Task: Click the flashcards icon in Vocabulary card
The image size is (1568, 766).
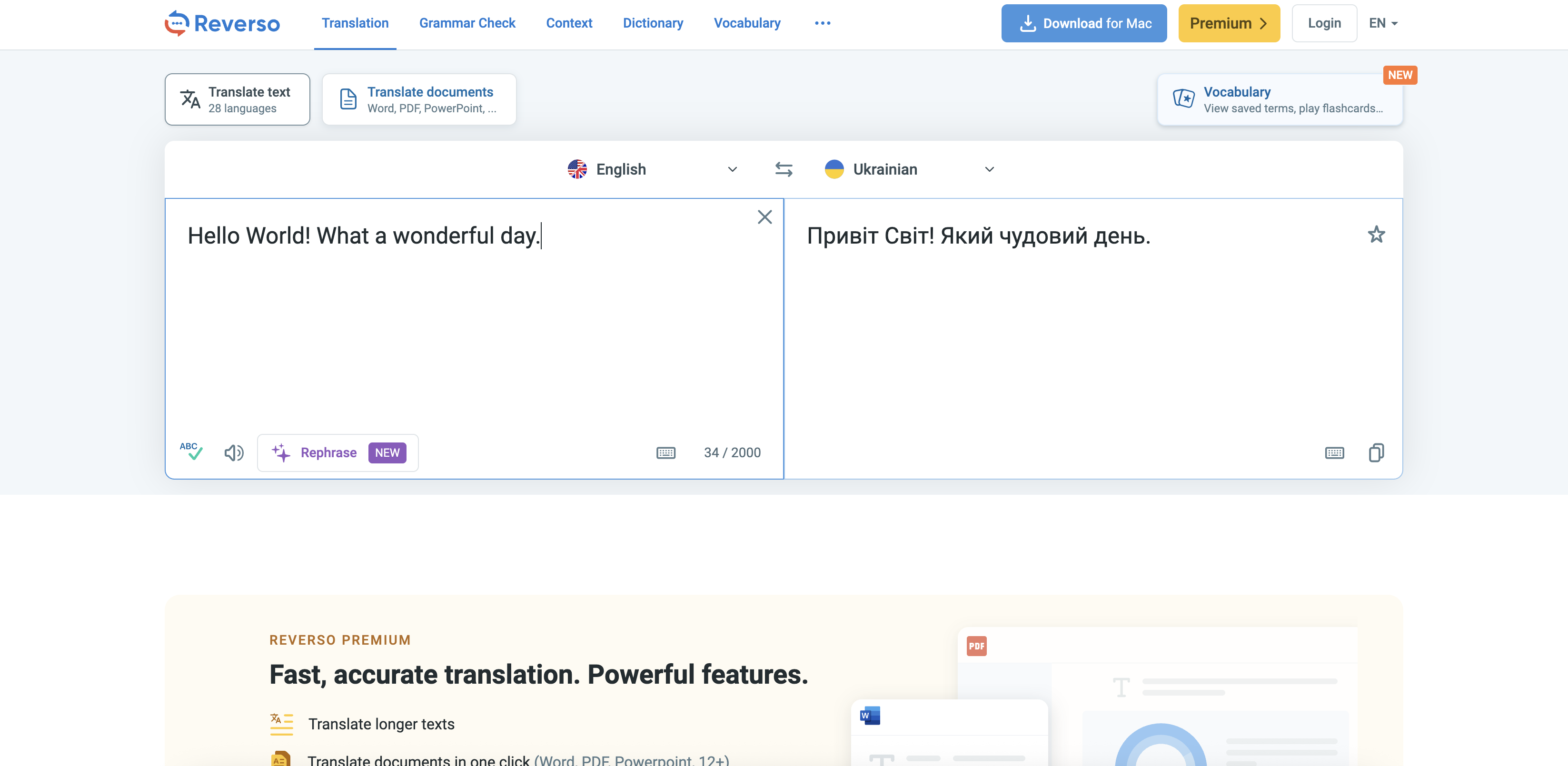Action: pyautogui.click(x=1183, y=98)
